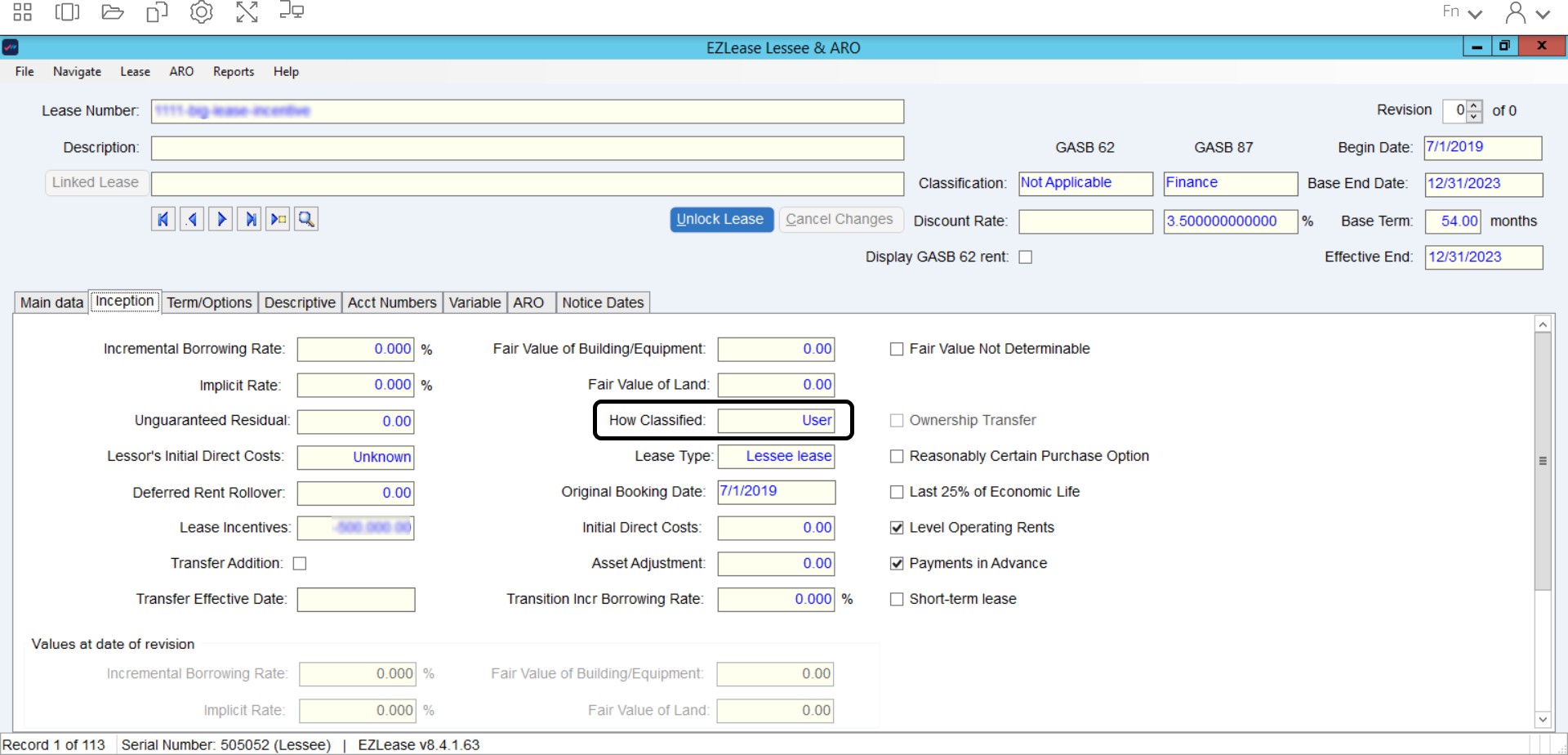Check Fair Value Not Determinable

click(x=897, y=349)
